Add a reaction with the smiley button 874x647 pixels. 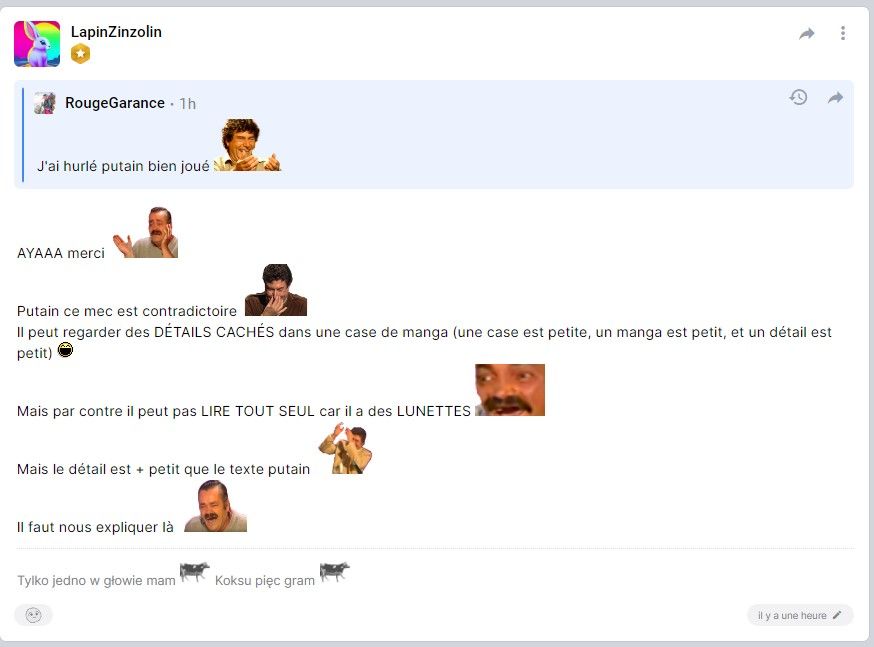(33, 615)
